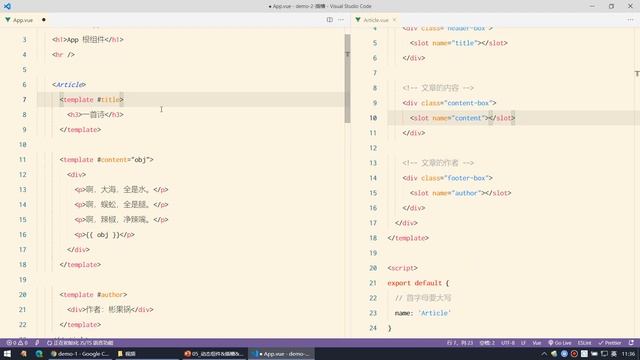Open more actions menu of the left editor group
Screen dimensions: 640x360
click(x=341, y=20)
